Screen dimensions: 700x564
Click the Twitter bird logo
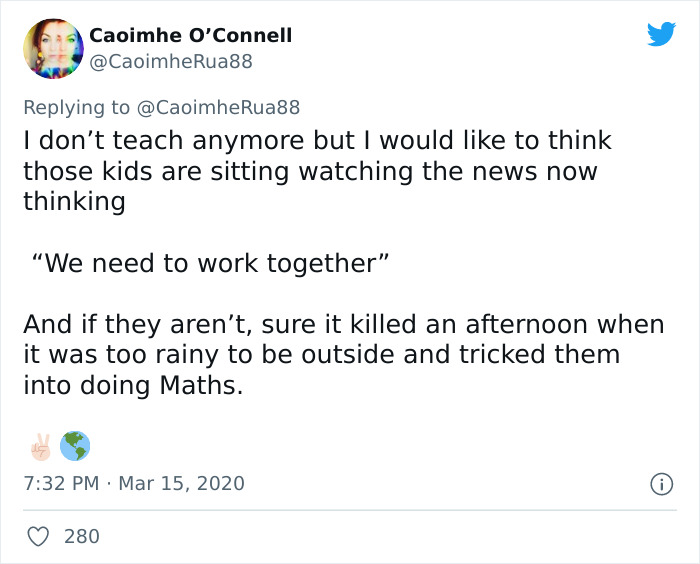tap(661, 35)
